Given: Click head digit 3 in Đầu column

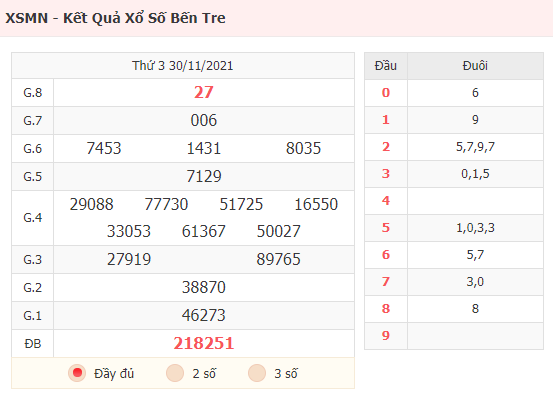Looking at the screenshot, I should click(386, 173).
